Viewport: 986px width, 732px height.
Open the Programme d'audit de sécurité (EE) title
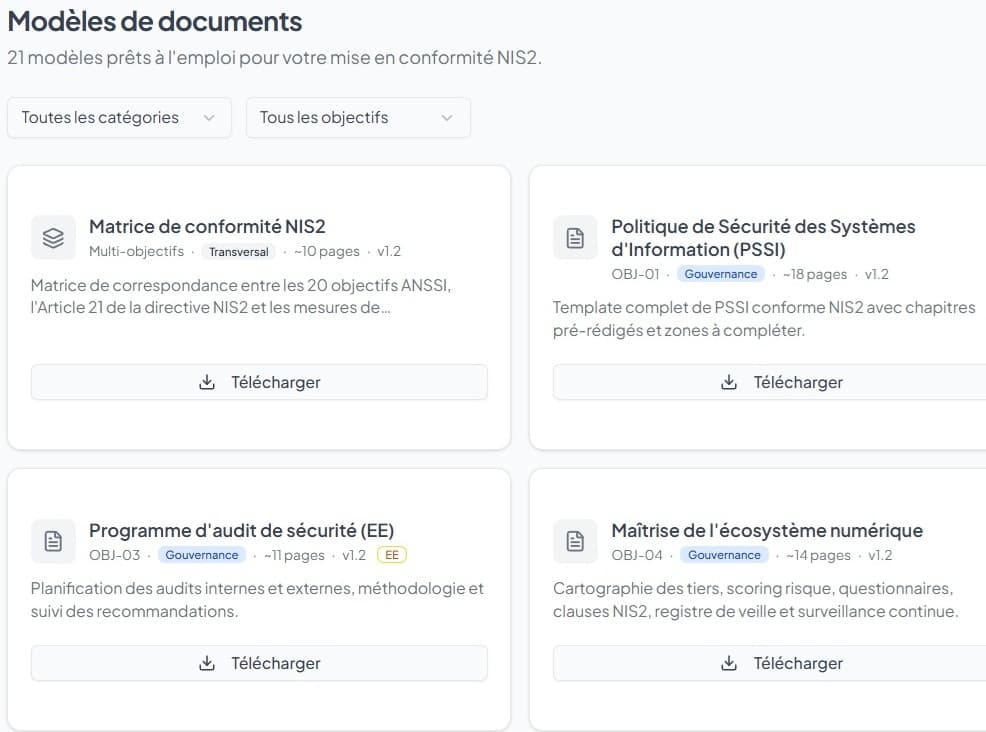pyautogui.click(x=241, y=530)
